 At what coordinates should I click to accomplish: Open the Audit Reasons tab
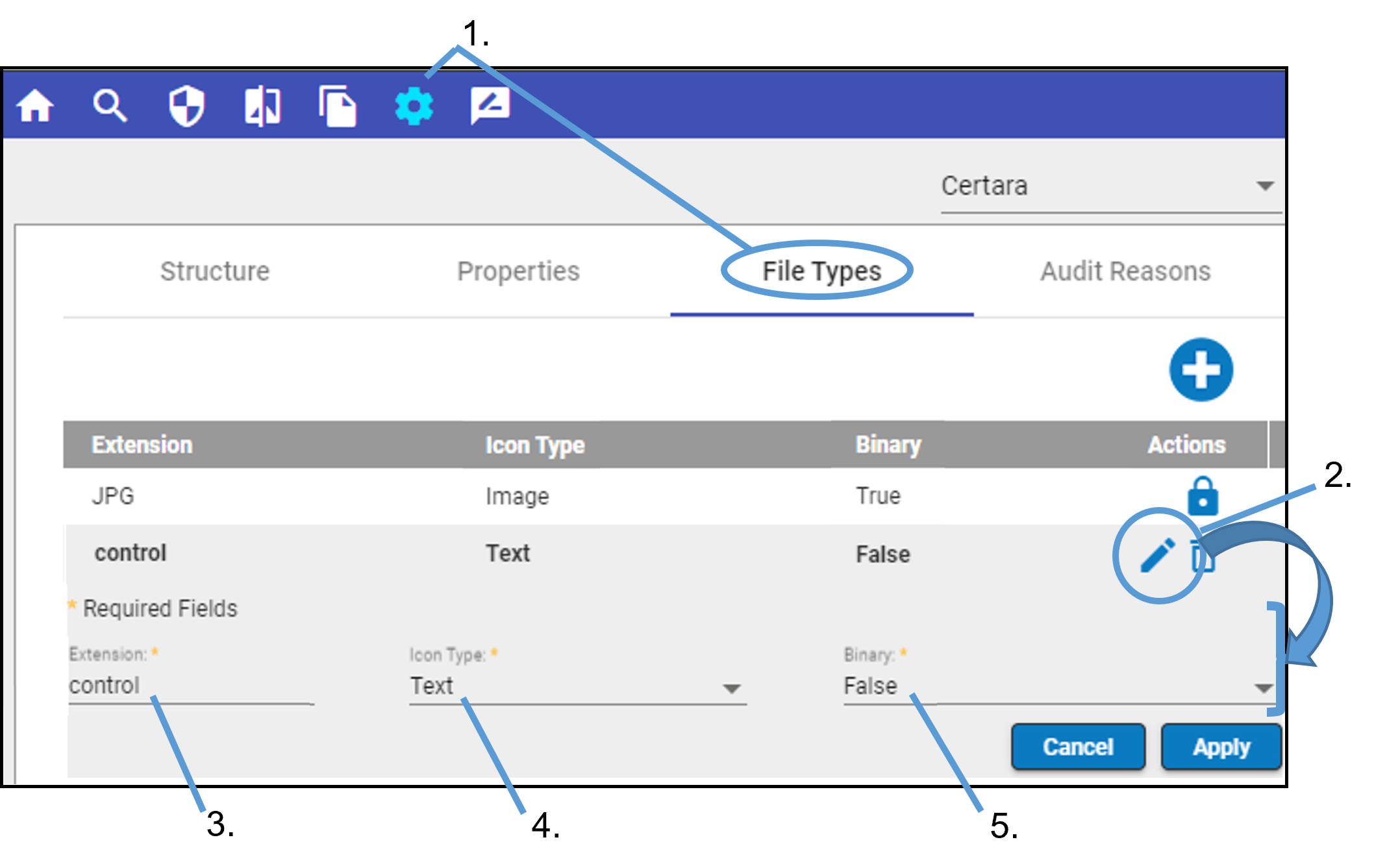tap(1125, 271)
